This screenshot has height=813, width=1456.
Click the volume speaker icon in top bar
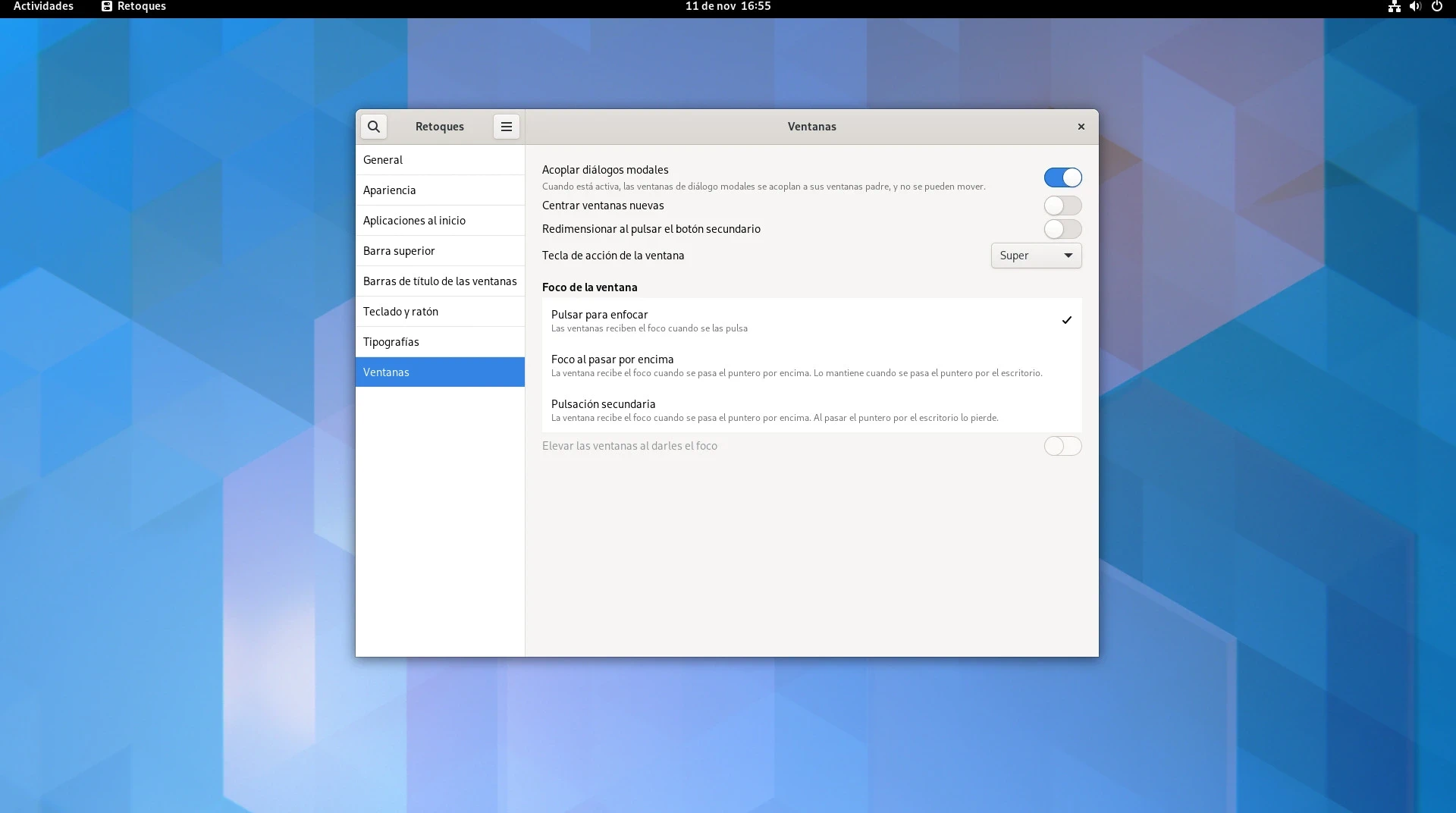point(1415,7)
